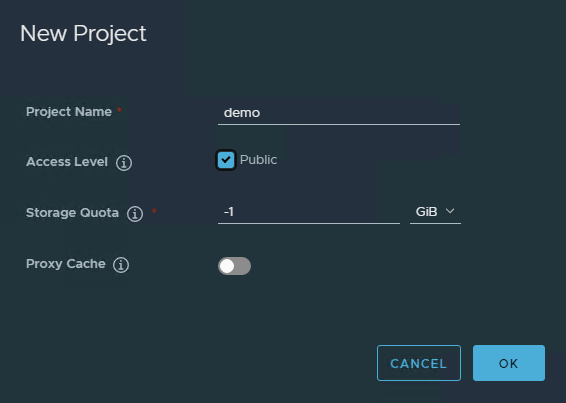The width and height of the screenshot is (566, 403).
Task: Show the Storage Quota info tooltip icon
Action: (135, 213)
